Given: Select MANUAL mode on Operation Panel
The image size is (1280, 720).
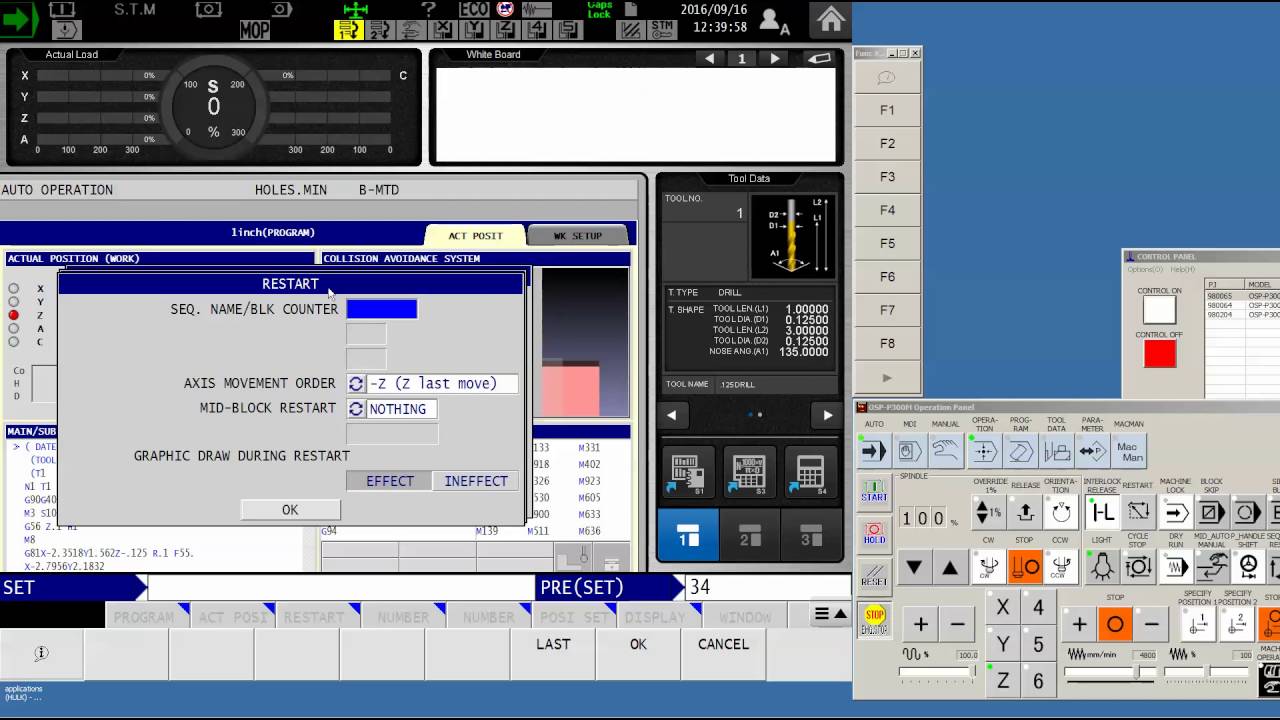Looking at the screenshot, I should [946, 452].
